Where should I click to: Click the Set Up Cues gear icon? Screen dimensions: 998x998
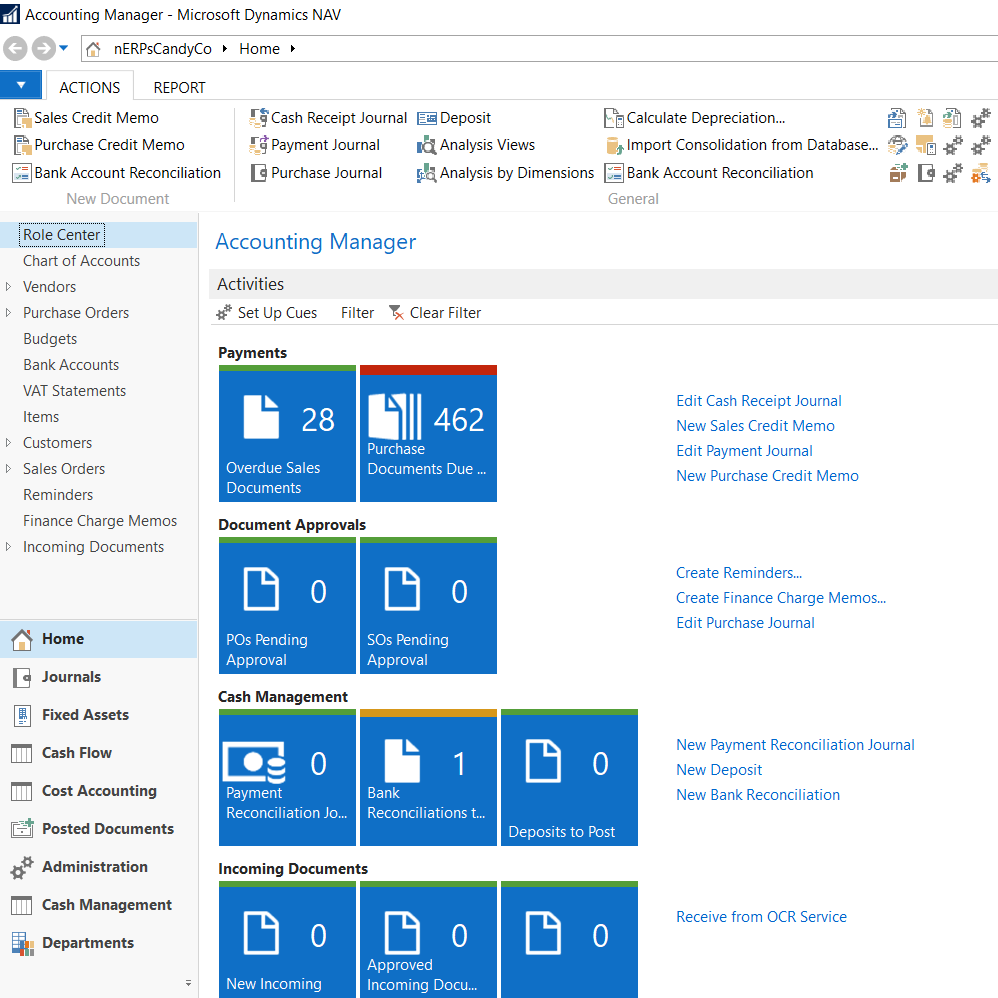(x=224, y=313)
